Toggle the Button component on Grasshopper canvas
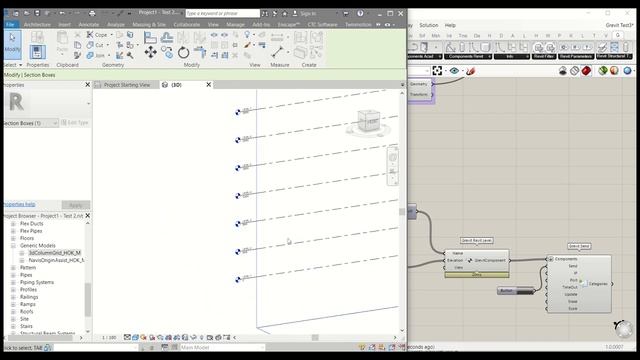This screenshot has width=640, height=360. click(x=516, y=291)
